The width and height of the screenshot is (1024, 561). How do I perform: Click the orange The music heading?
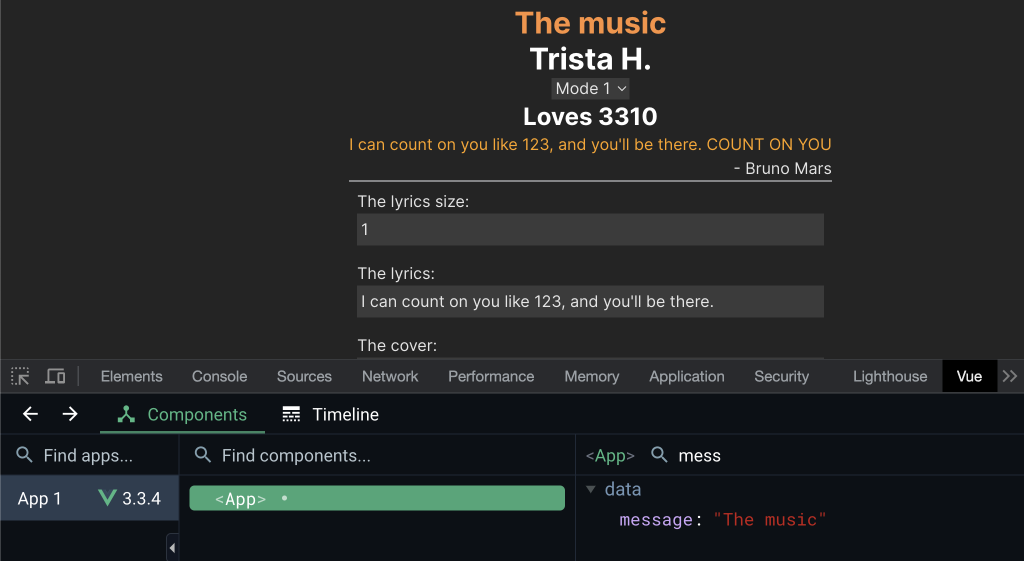(590, 23)
